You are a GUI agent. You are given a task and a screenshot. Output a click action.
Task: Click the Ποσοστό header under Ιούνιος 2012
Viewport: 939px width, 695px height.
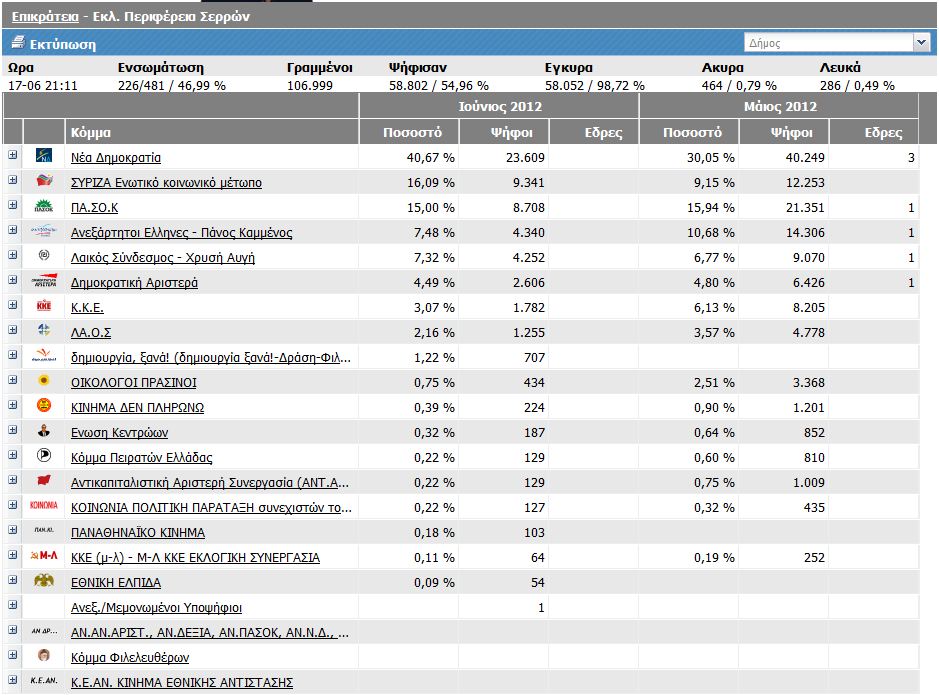pos(412,132)
